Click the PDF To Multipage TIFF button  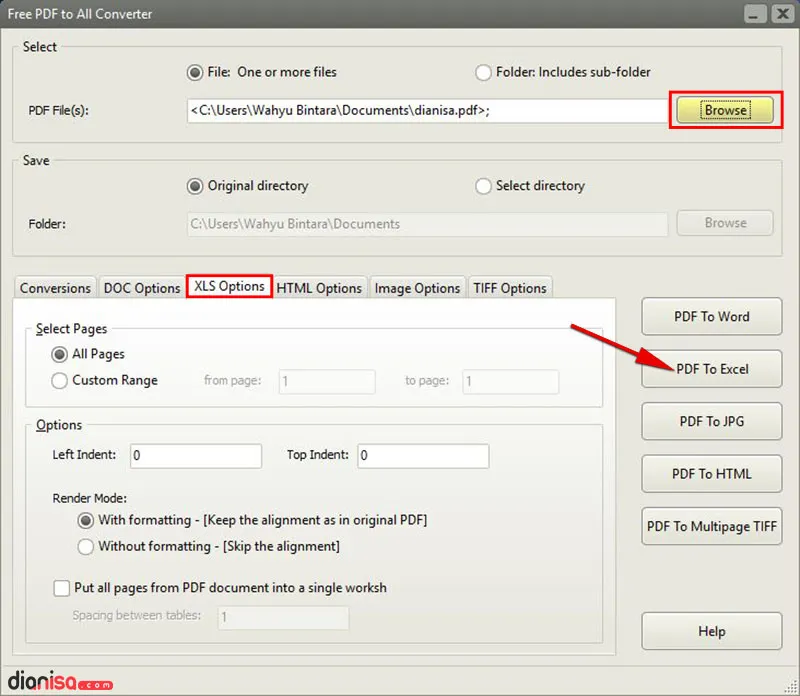click(711, 525)
